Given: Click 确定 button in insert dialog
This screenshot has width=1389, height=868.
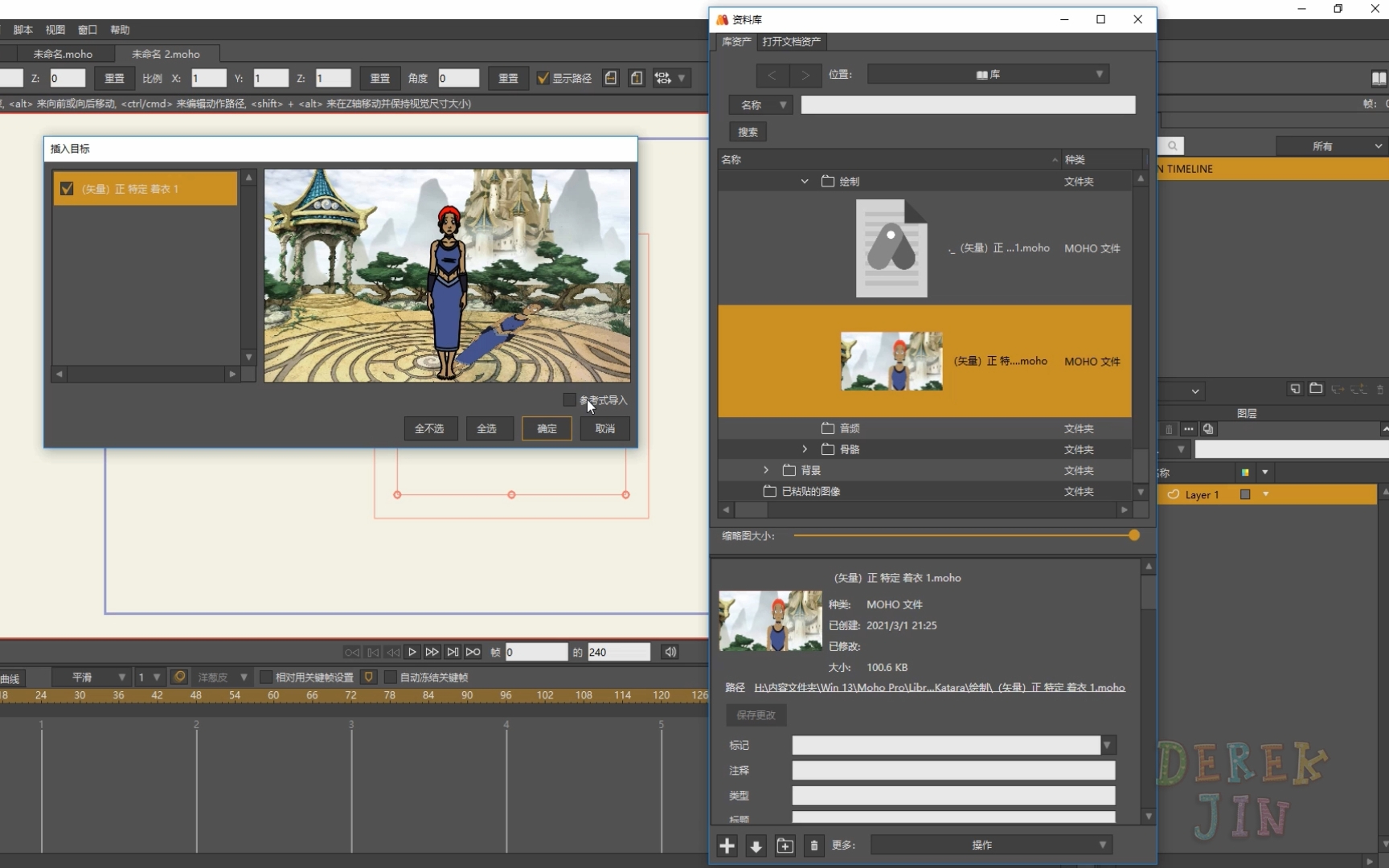Looking at the screenshot, I should 547,428.
